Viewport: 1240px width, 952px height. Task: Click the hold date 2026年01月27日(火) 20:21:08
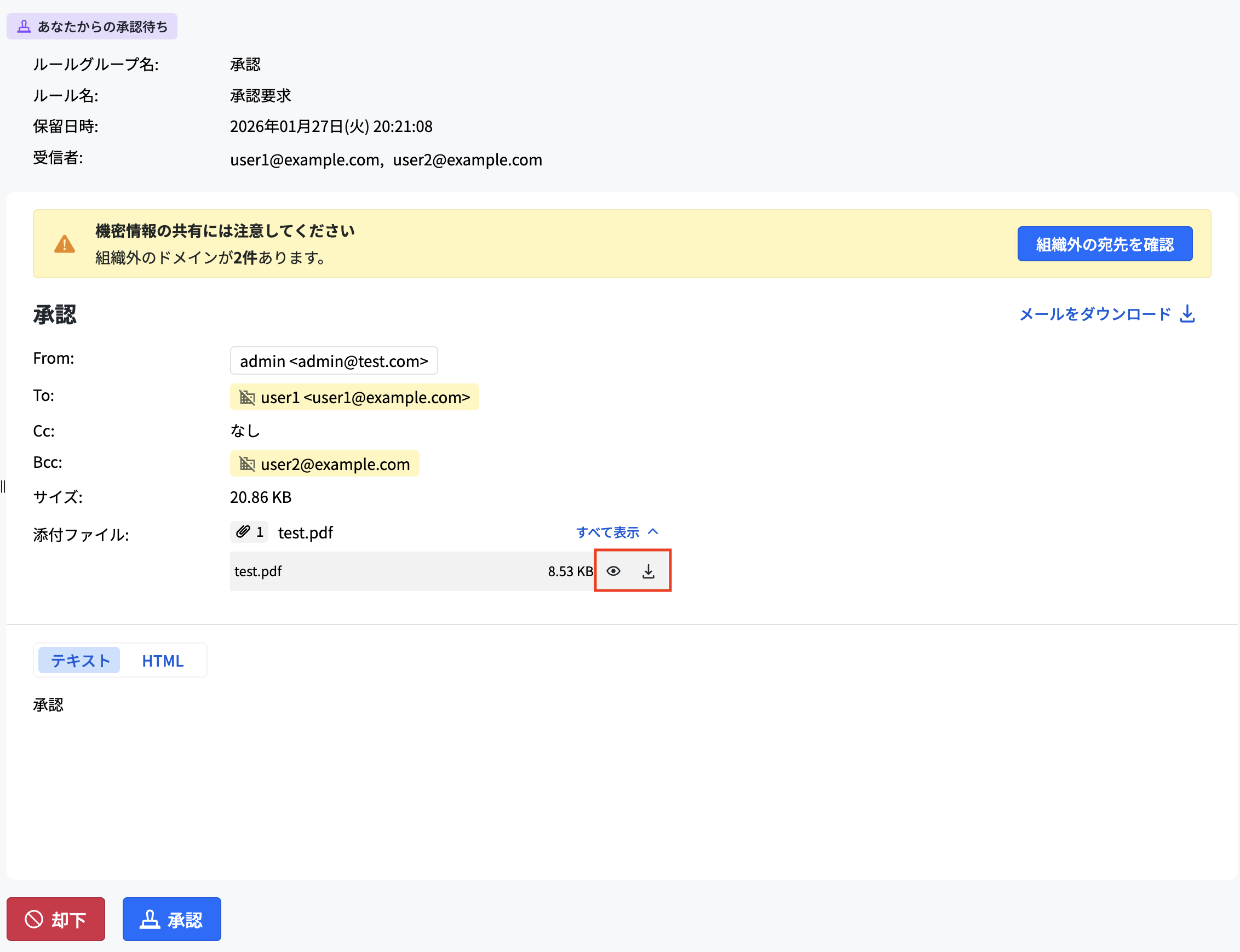[x=331, y=126]
